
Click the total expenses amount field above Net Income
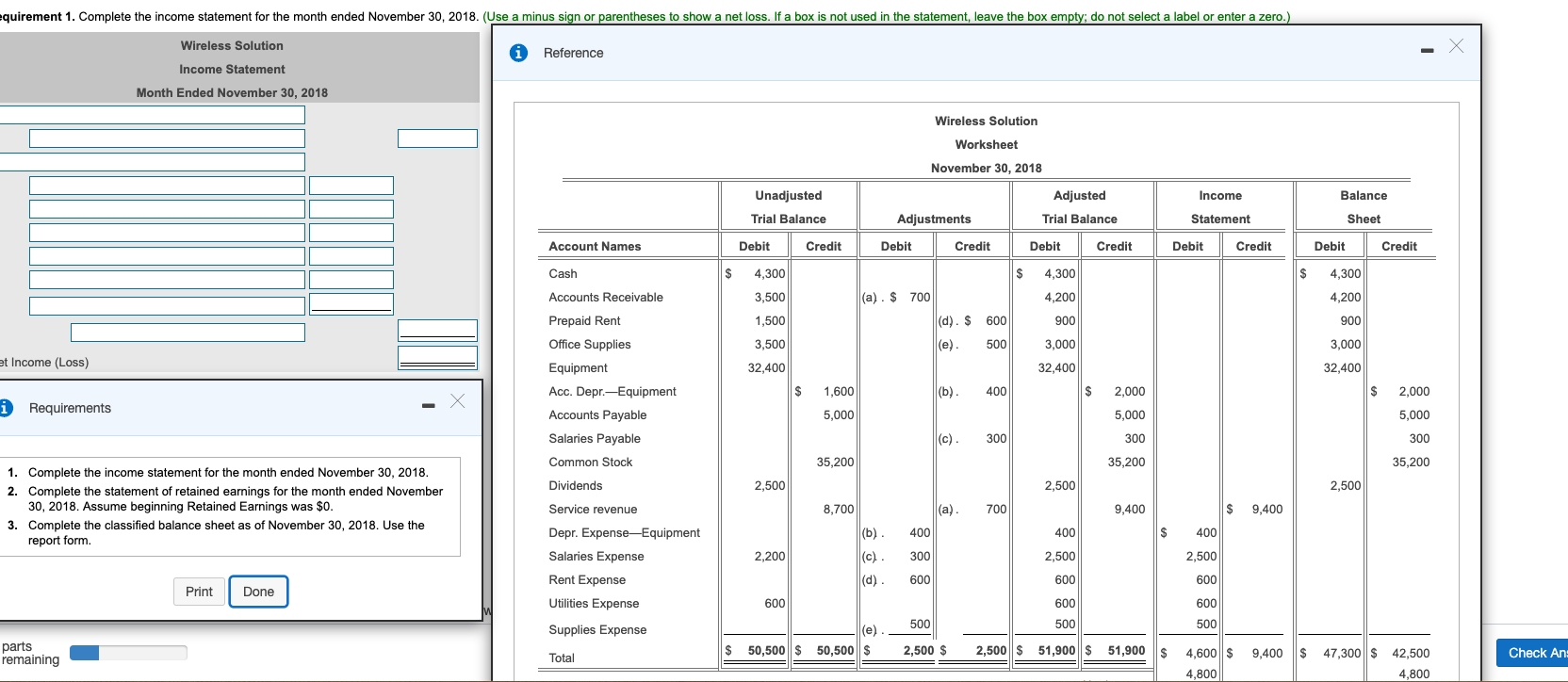pyautogui.click(x=437, y=331)
